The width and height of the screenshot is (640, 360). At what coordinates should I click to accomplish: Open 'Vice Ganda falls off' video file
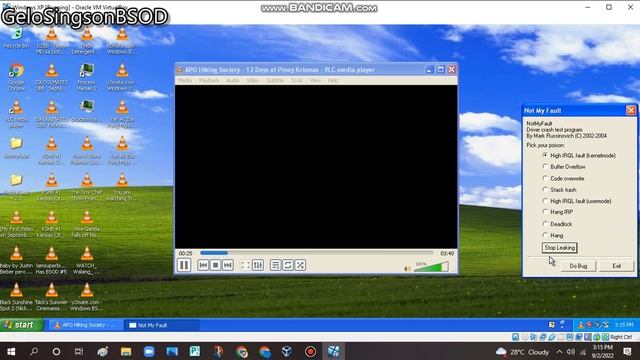click(87, 224)
